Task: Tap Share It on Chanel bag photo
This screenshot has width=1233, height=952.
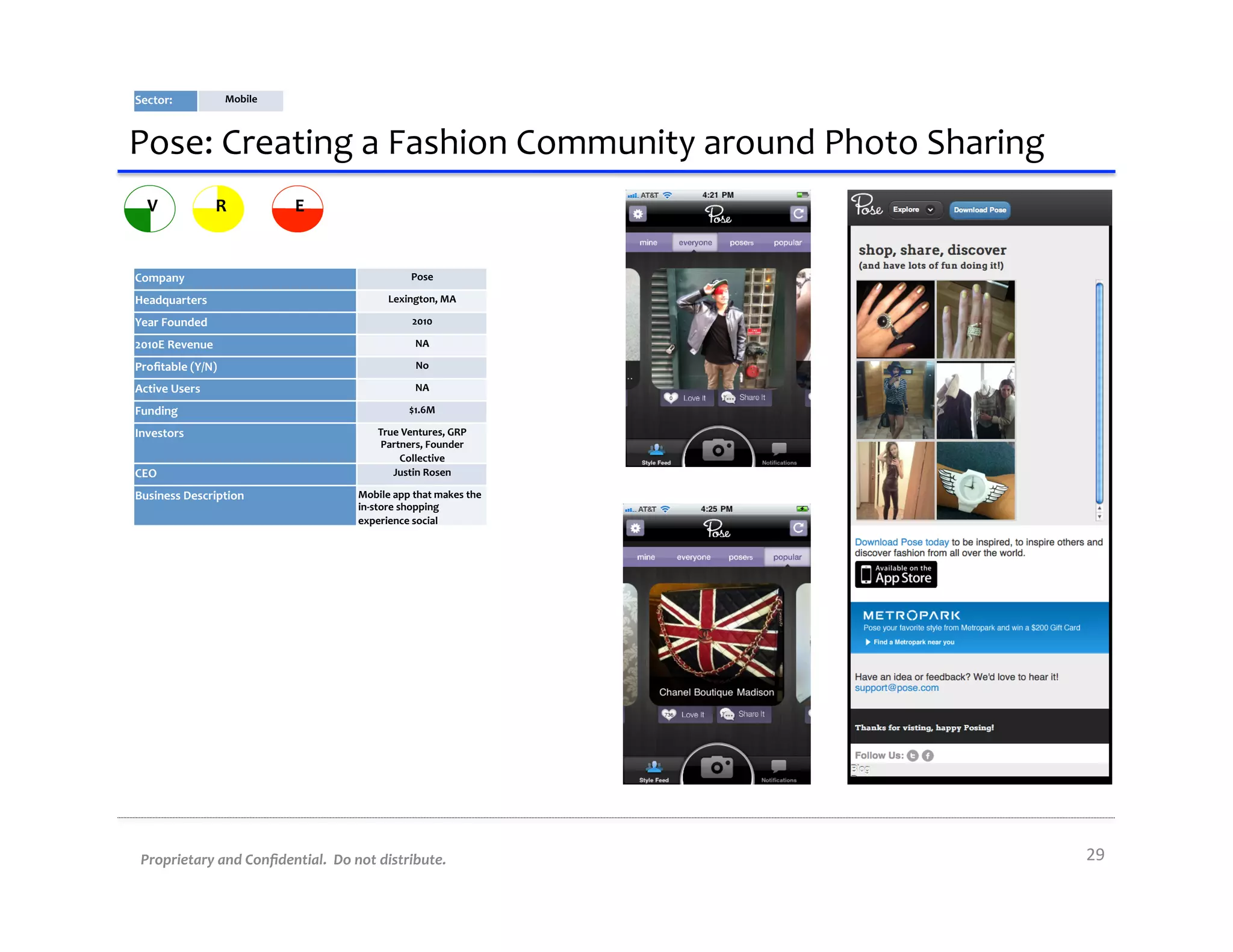Action: [x=743, y=714]
